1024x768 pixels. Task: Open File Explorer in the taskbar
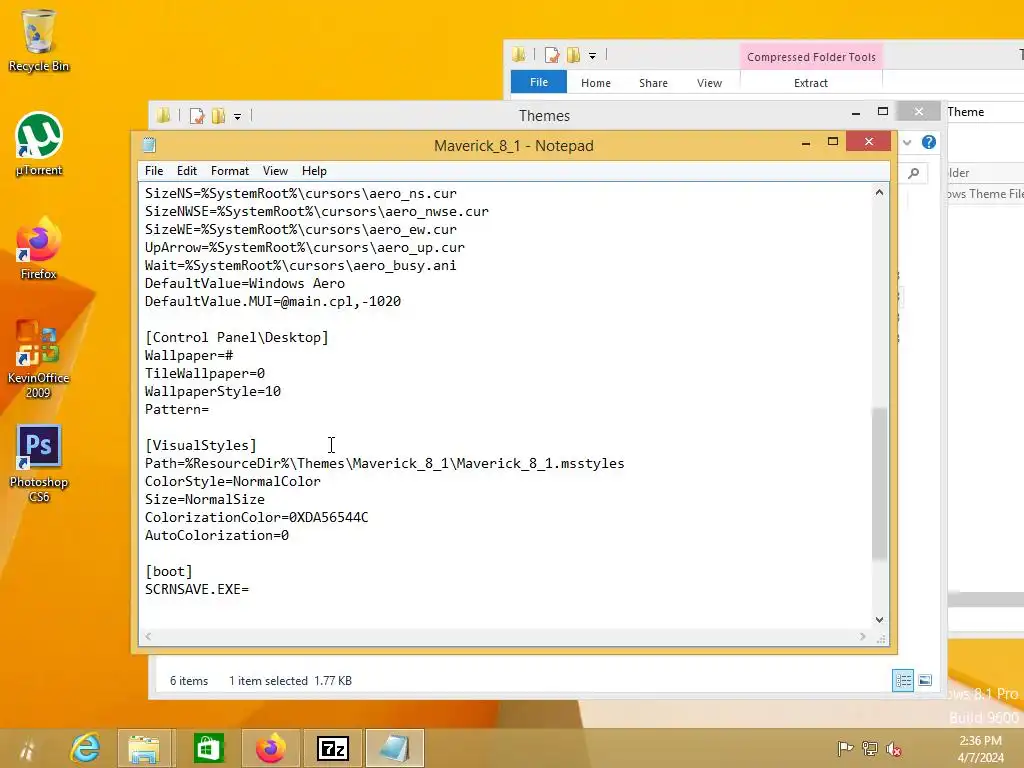pos(144,748)
